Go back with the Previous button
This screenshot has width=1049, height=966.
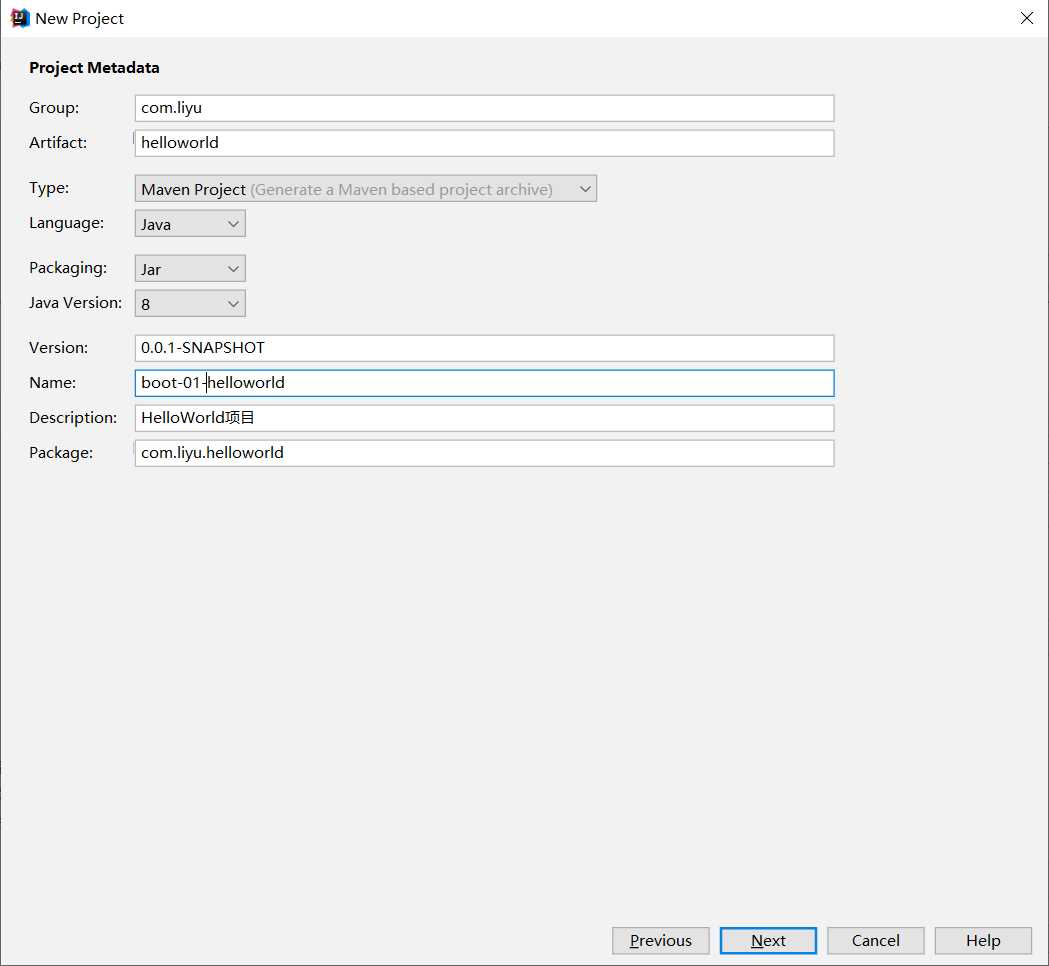660,941
